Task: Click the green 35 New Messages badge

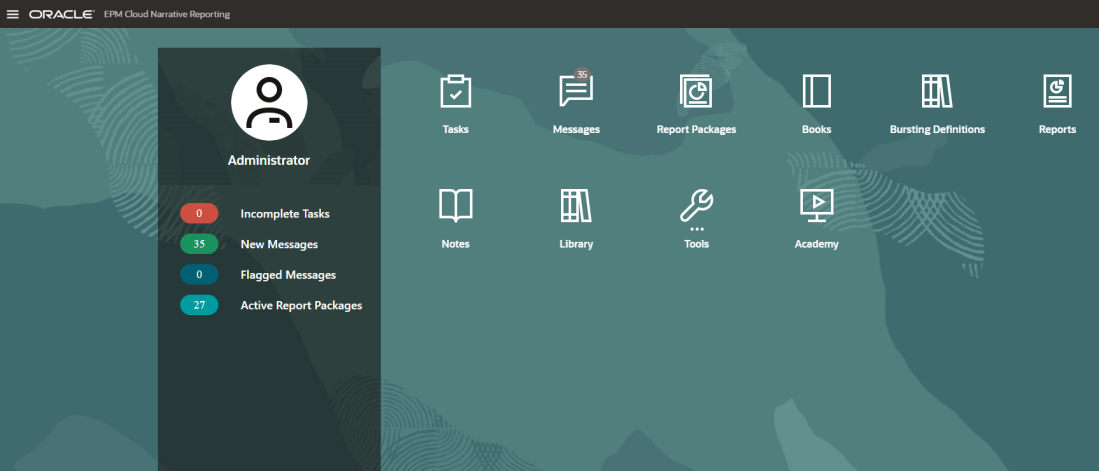Action: [x=199, y=244]
